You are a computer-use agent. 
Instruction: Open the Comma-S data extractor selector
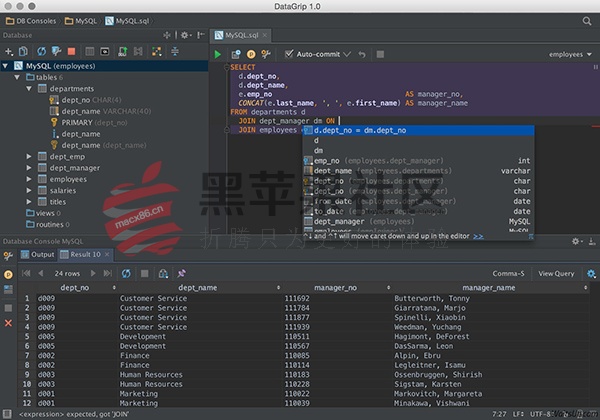[508, 273]
